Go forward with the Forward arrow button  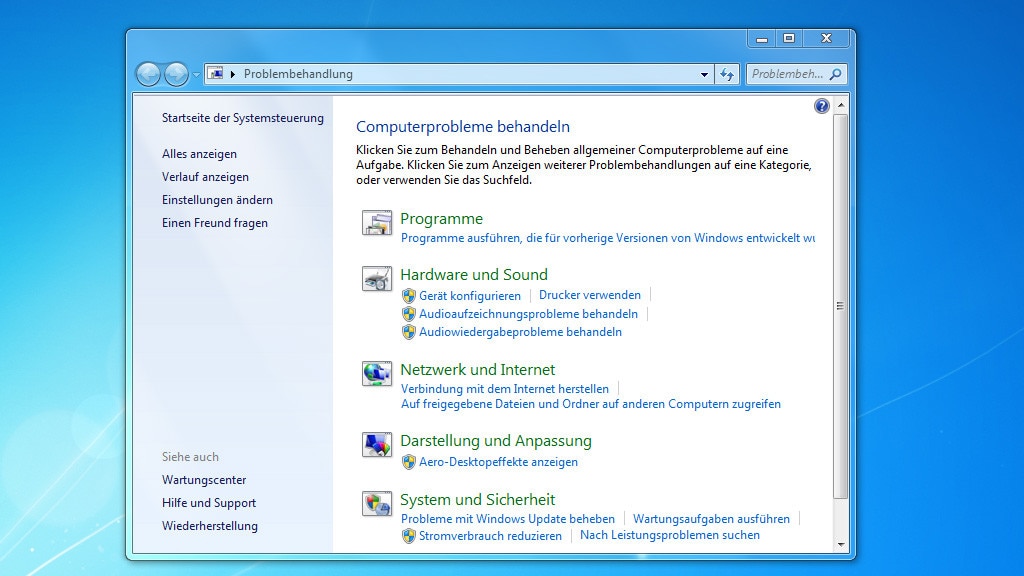[176, 74]
